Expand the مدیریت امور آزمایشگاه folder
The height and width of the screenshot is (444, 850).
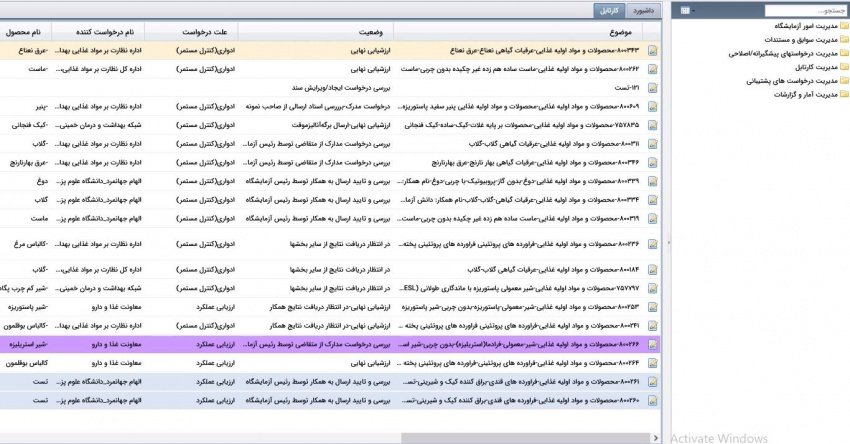point(844,25)
